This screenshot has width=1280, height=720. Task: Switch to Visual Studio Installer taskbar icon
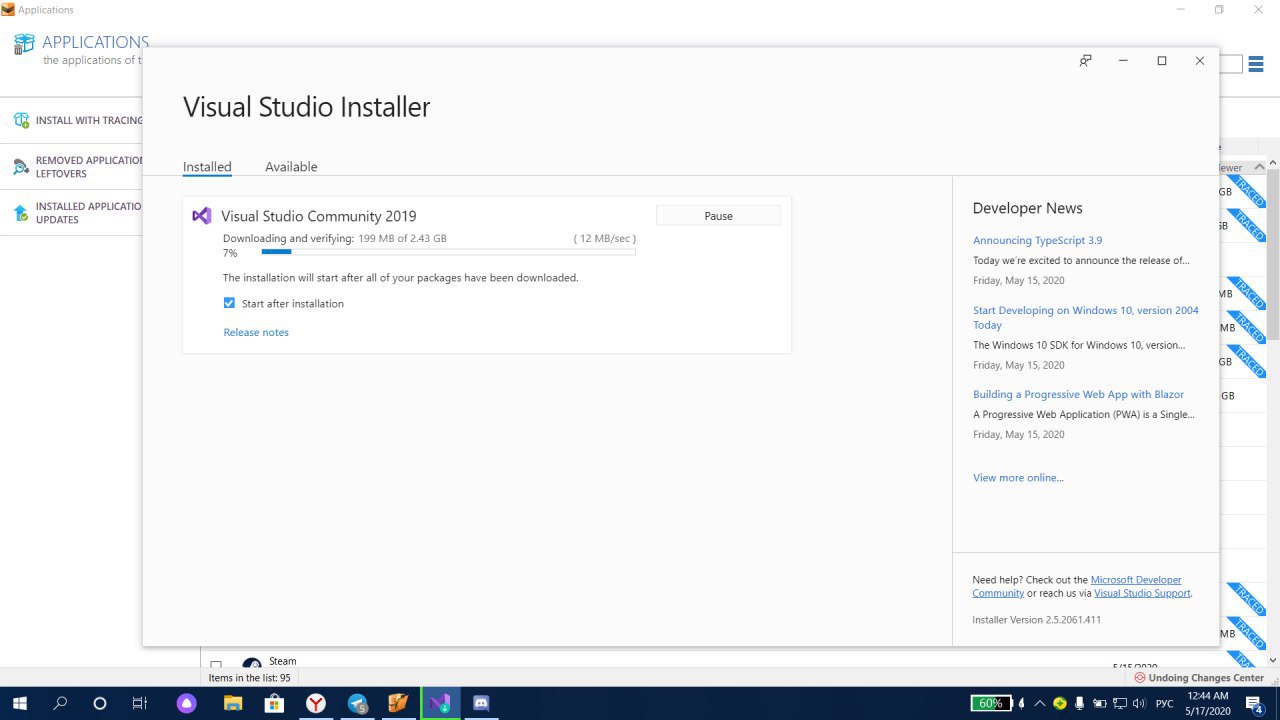tap(440, 703)
